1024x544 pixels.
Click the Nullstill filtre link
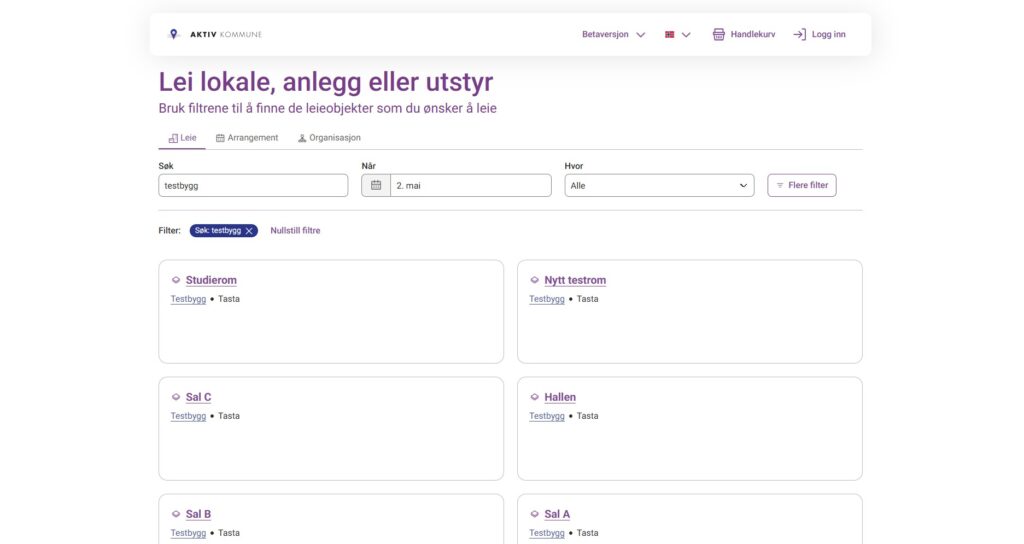[x=295, y=231]
